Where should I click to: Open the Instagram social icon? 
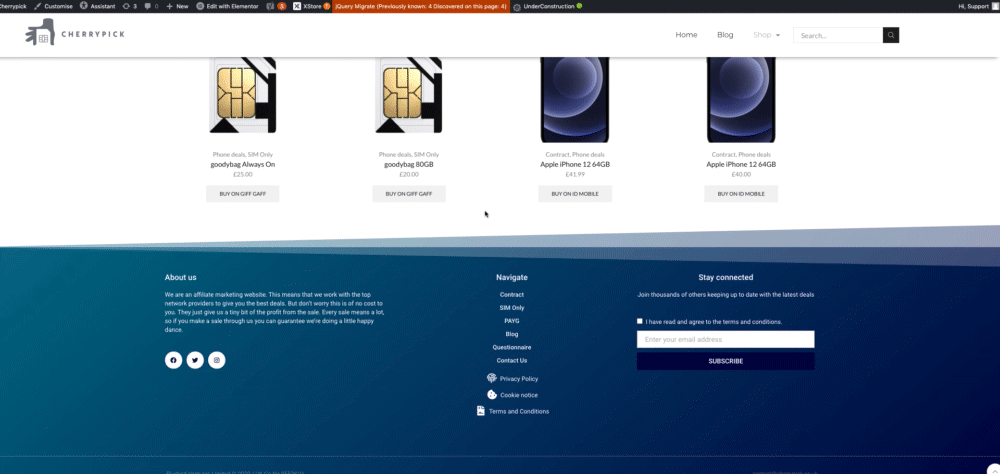tap(217, 360)
